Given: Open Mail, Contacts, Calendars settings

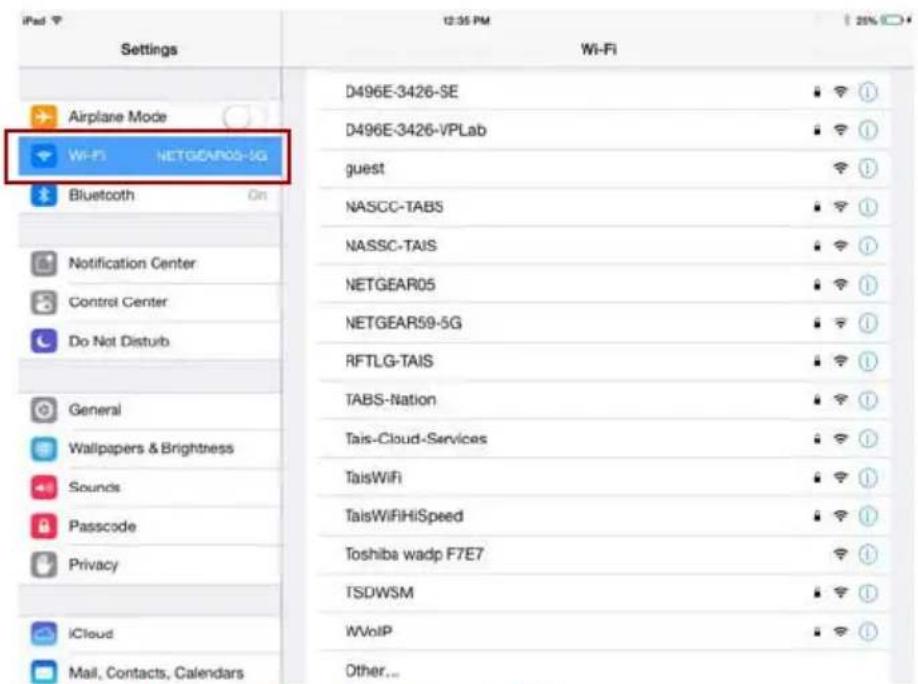Looking at the screenshot, I should [x=150, y=671].
